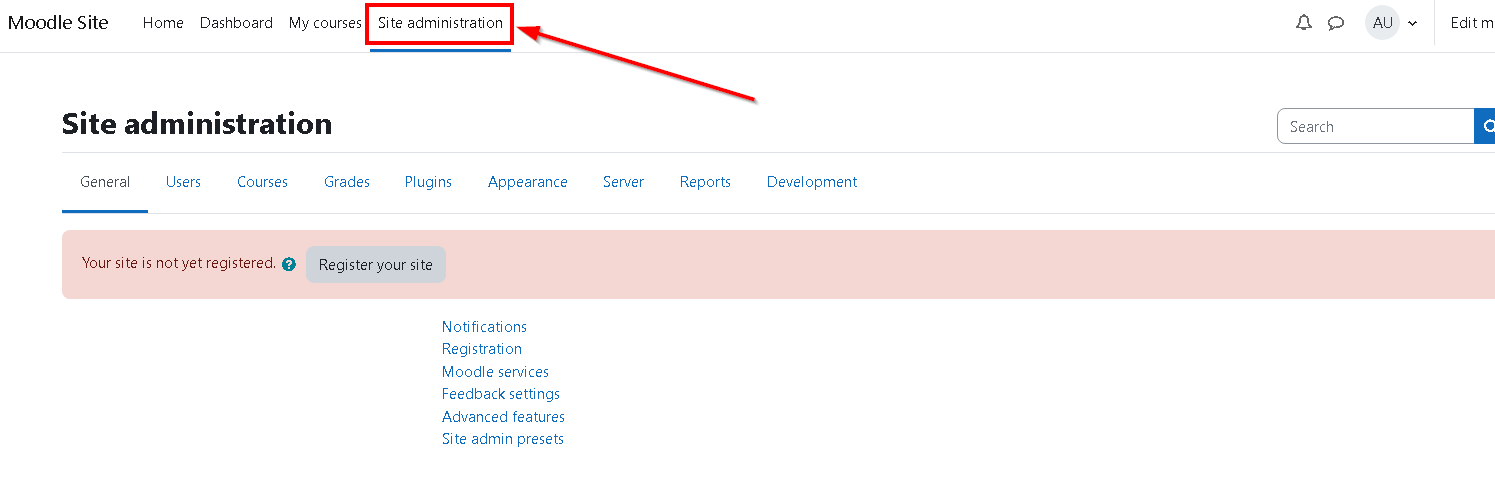Switch to the Grades tab
The image size is (1495, 481).
pos(347,182)
